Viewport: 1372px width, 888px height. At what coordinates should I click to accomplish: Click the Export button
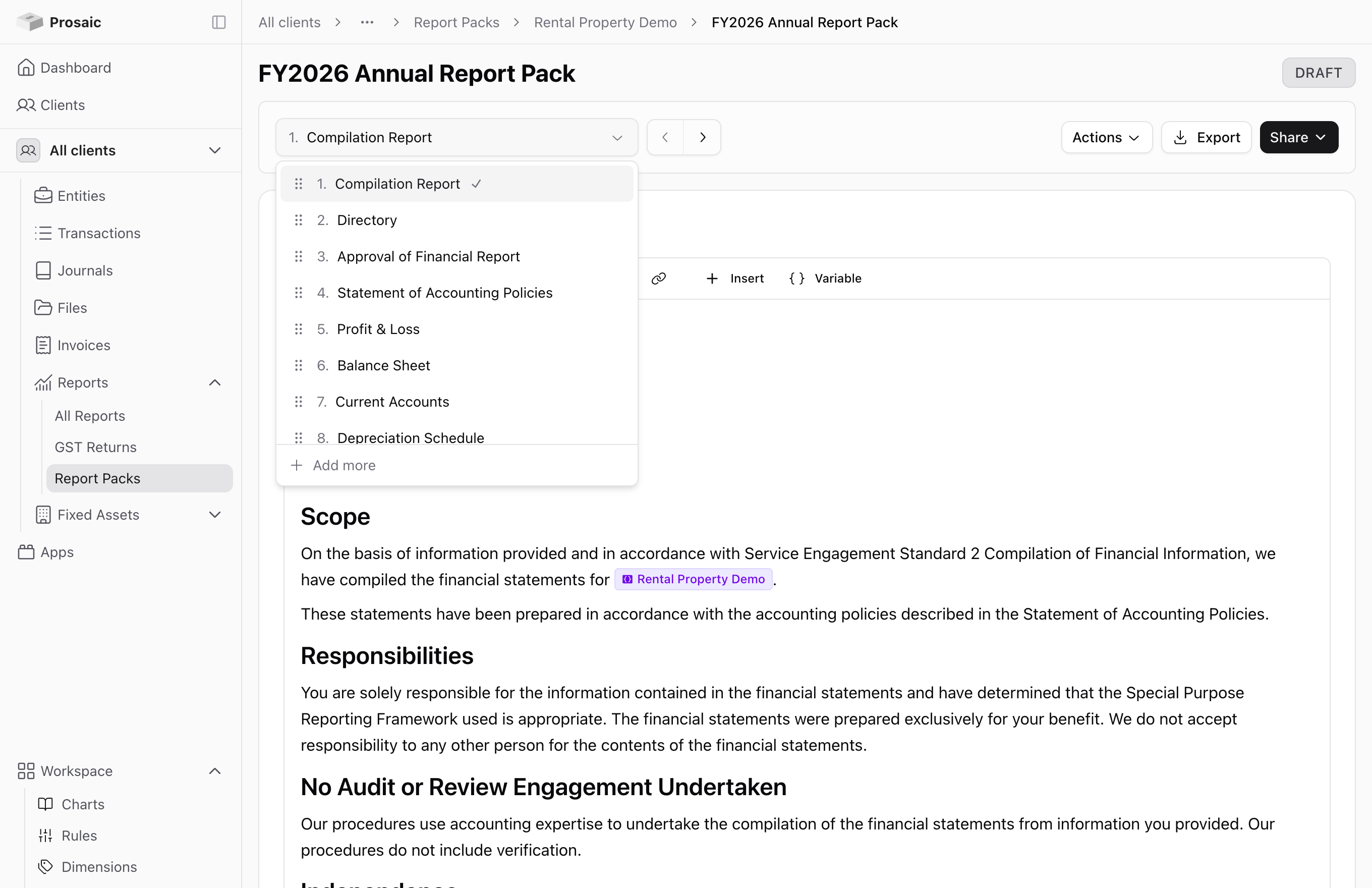click(1206, 137)
